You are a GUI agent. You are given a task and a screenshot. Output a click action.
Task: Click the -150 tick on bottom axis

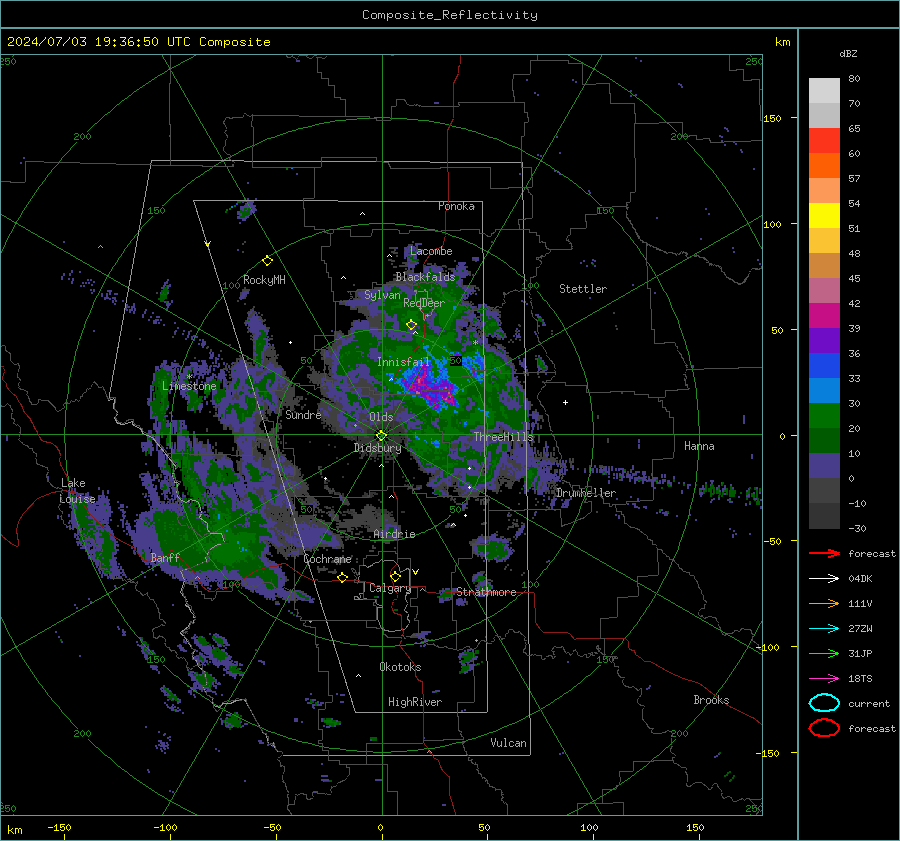(x=59, y=827)
